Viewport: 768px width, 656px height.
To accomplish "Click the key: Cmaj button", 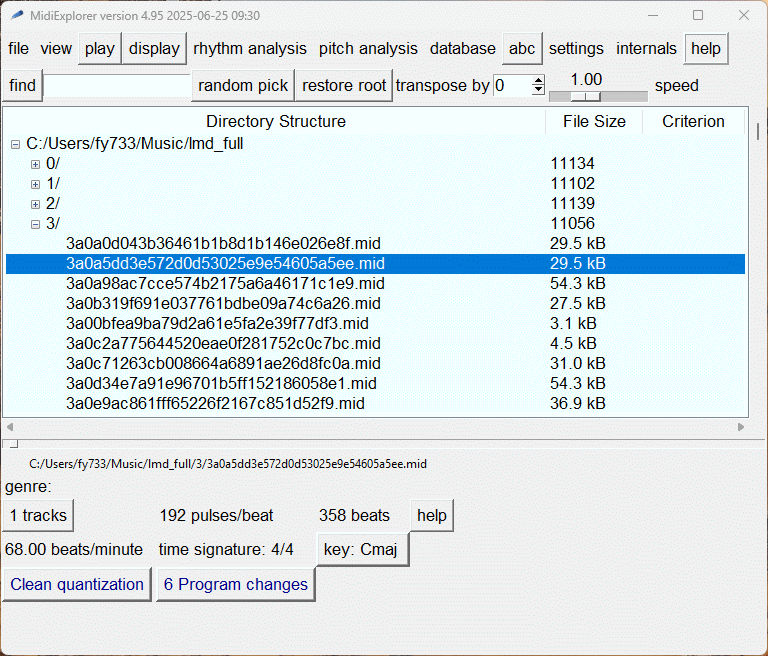I will click(363, 550).
